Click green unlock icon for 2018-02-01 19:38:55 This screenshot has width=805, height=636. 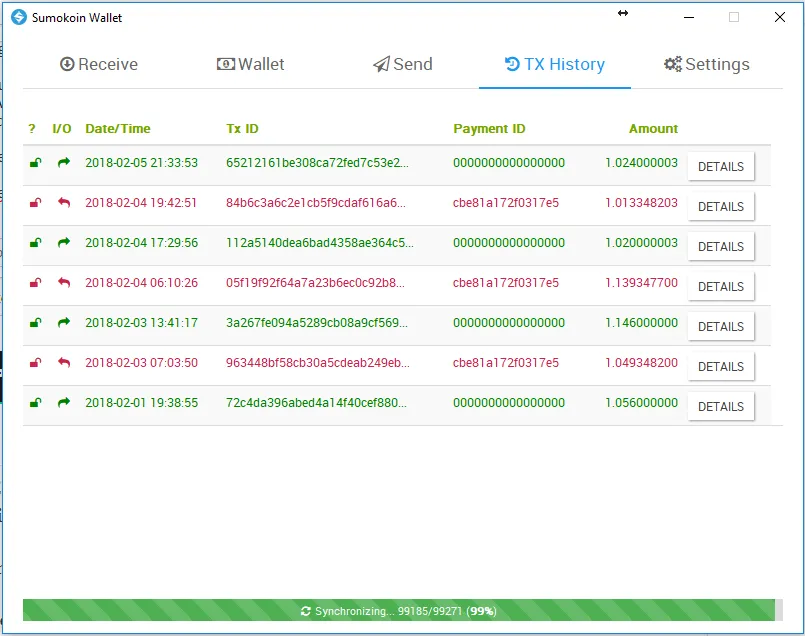[x=35, y=403]
